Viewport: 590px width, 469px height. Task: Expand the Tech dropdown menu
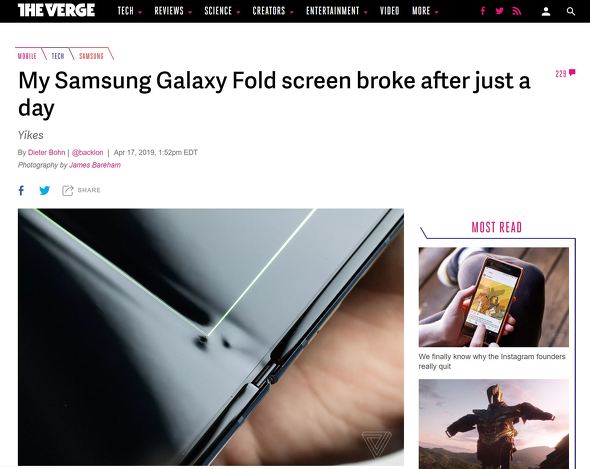[x=129, y=11]
